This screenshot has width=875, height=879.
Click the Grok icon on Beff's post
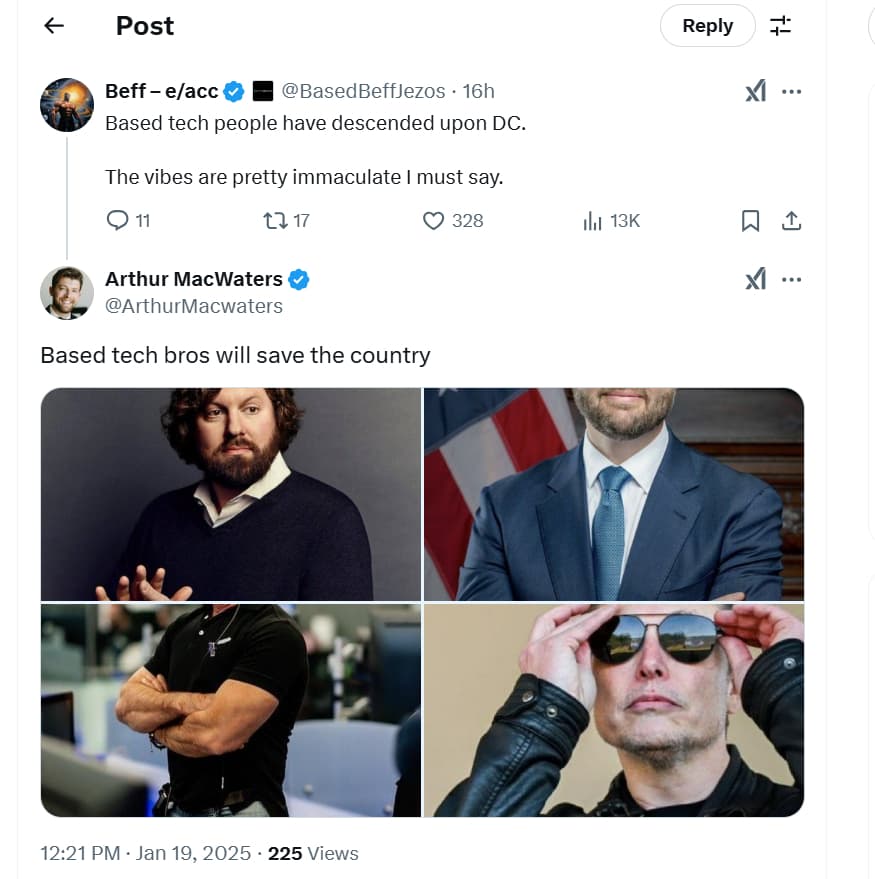pos(756,90)
